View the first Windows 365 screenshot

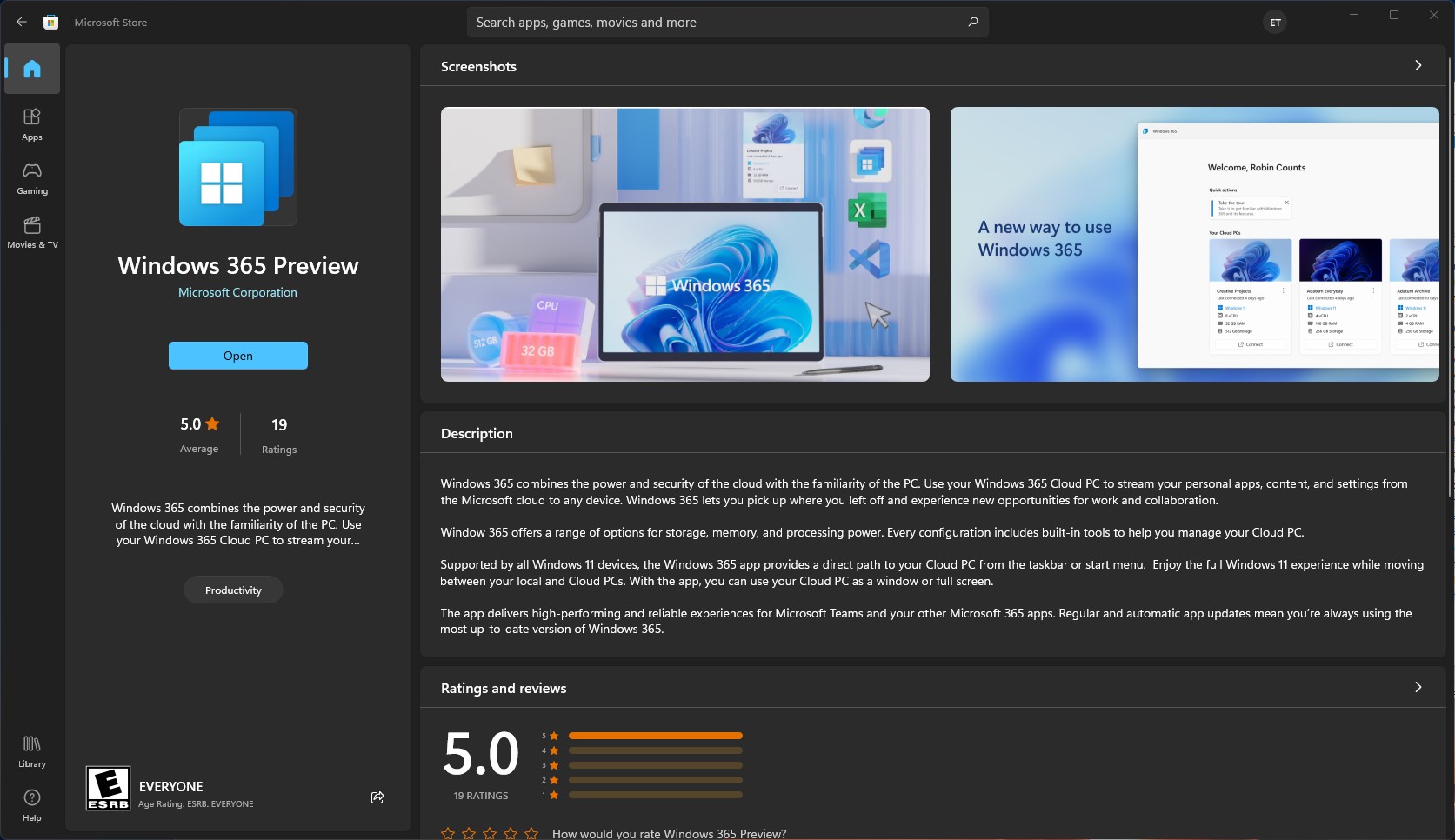[684, 244]
